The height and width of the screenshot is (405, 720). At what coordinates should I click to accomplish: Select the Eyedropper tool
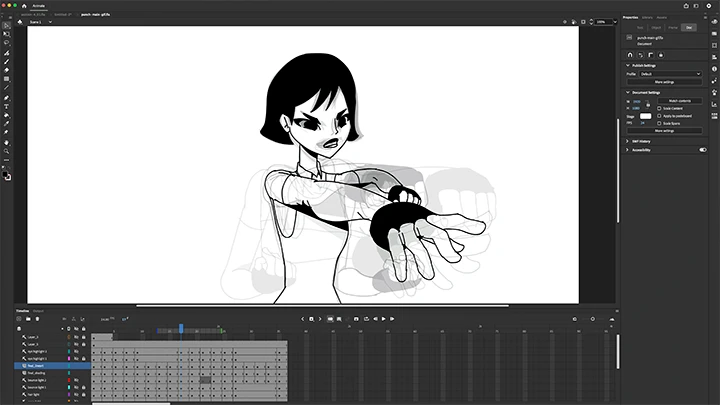(x=6, y=124)
